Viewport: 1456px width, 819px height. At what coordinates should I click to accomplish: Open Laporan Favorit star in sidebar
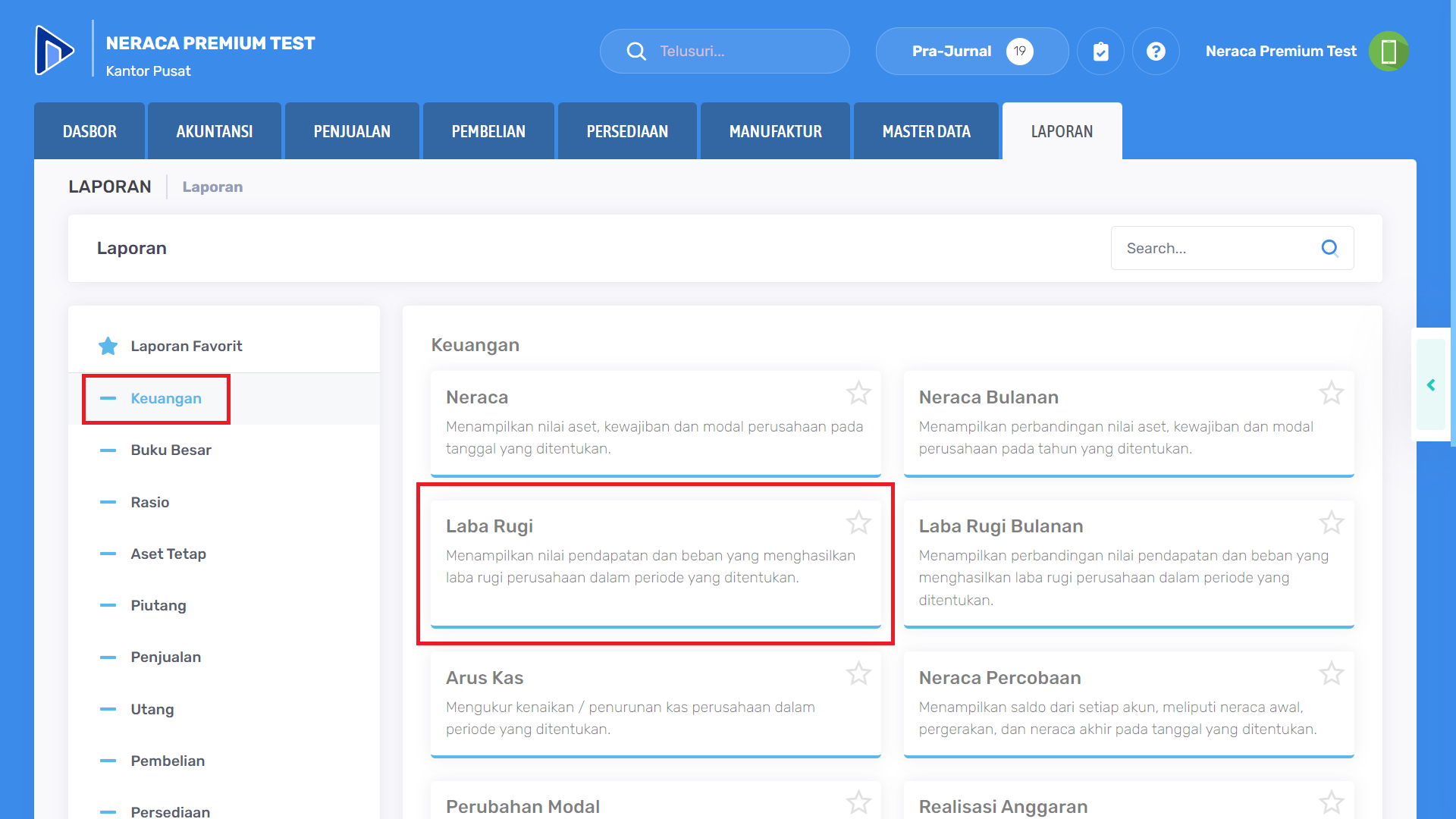click(108, 347)
